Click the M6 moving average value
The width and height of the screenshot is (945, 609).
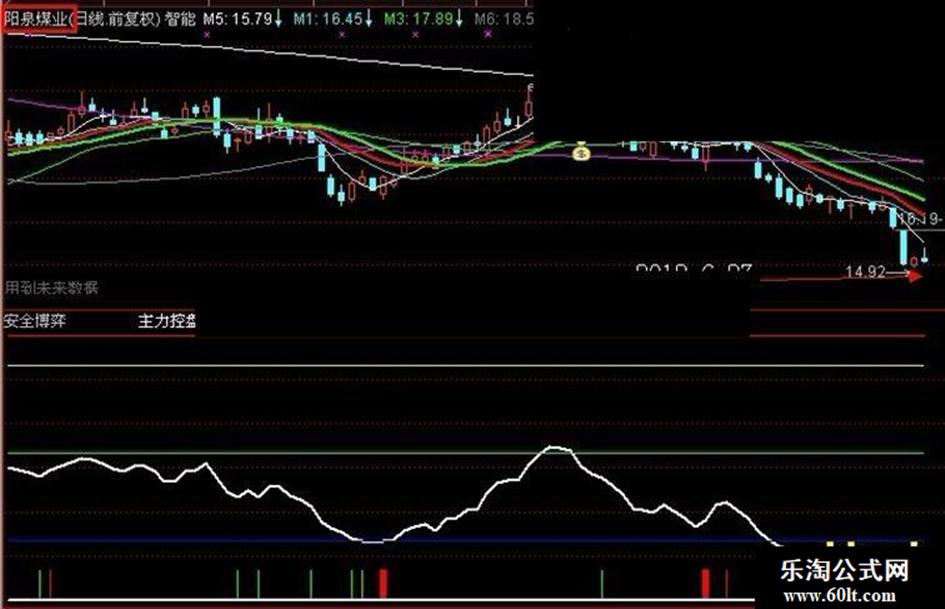504,19
